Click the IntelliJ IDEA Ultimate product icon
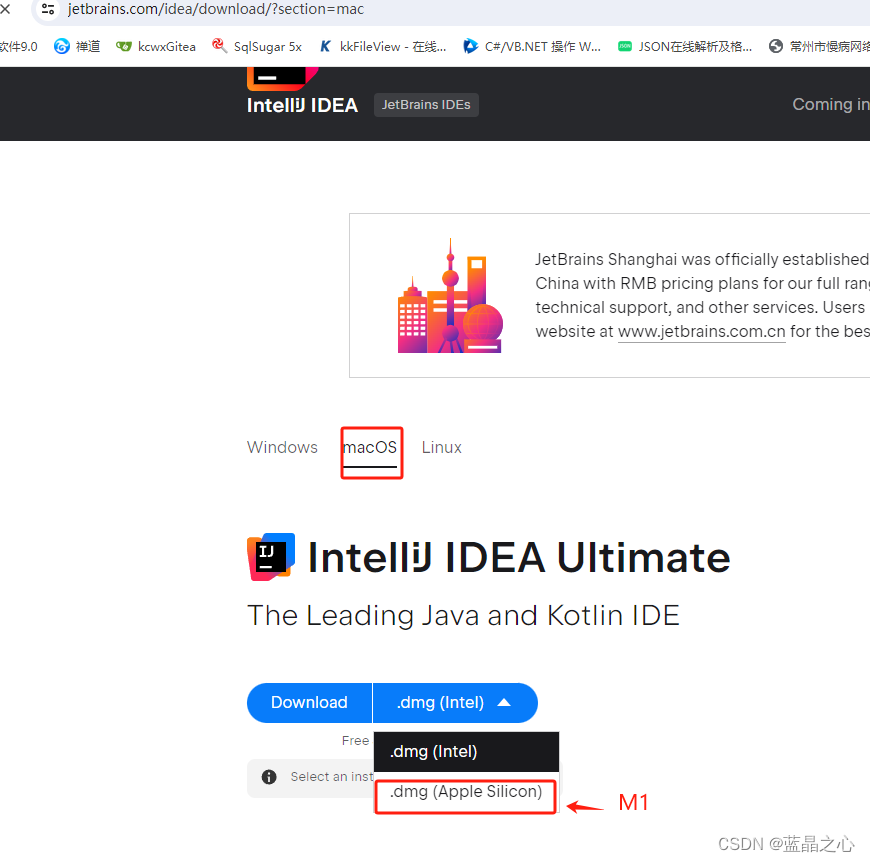Image resolution: width=870 pixels, height=862 pixels. [271, 557]
